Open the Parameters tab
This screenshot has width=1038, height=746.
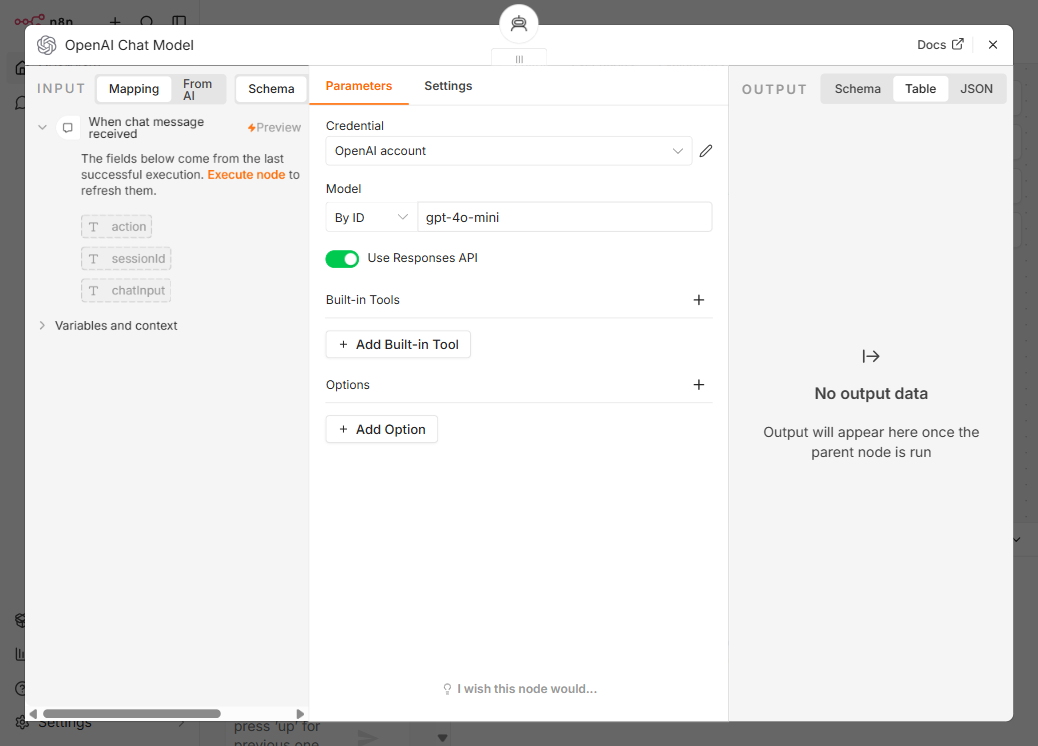tap(359, 86)
